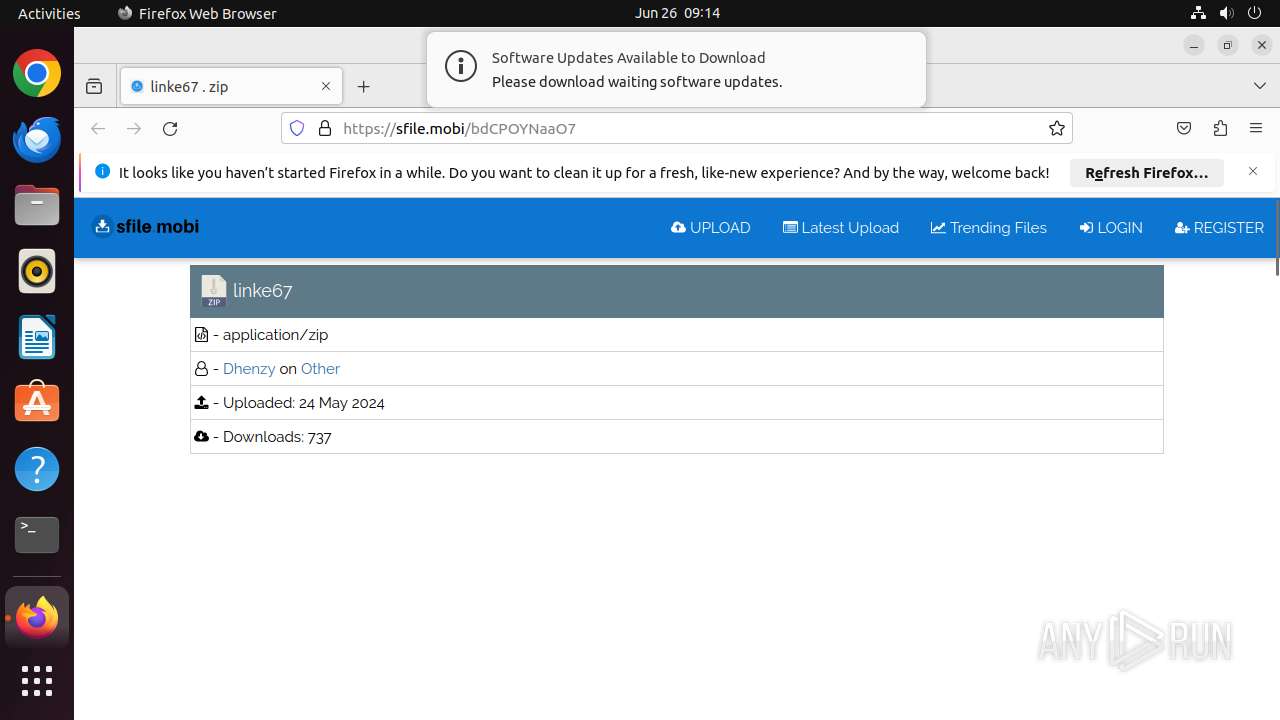Screen dimensions: 1280x720
Task: Open Firefox application hamburger menu
Action: [x=1256, y=128]
